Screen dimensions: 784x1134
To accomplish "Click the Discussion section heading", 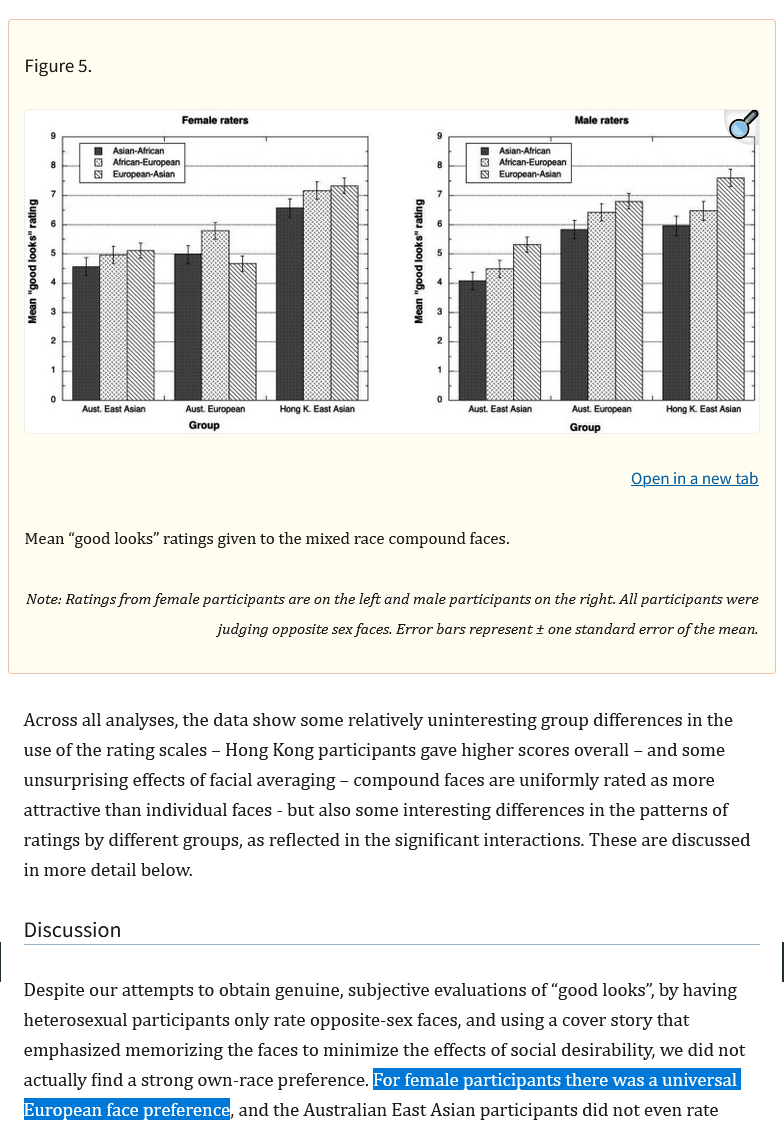I will (72, 930).
